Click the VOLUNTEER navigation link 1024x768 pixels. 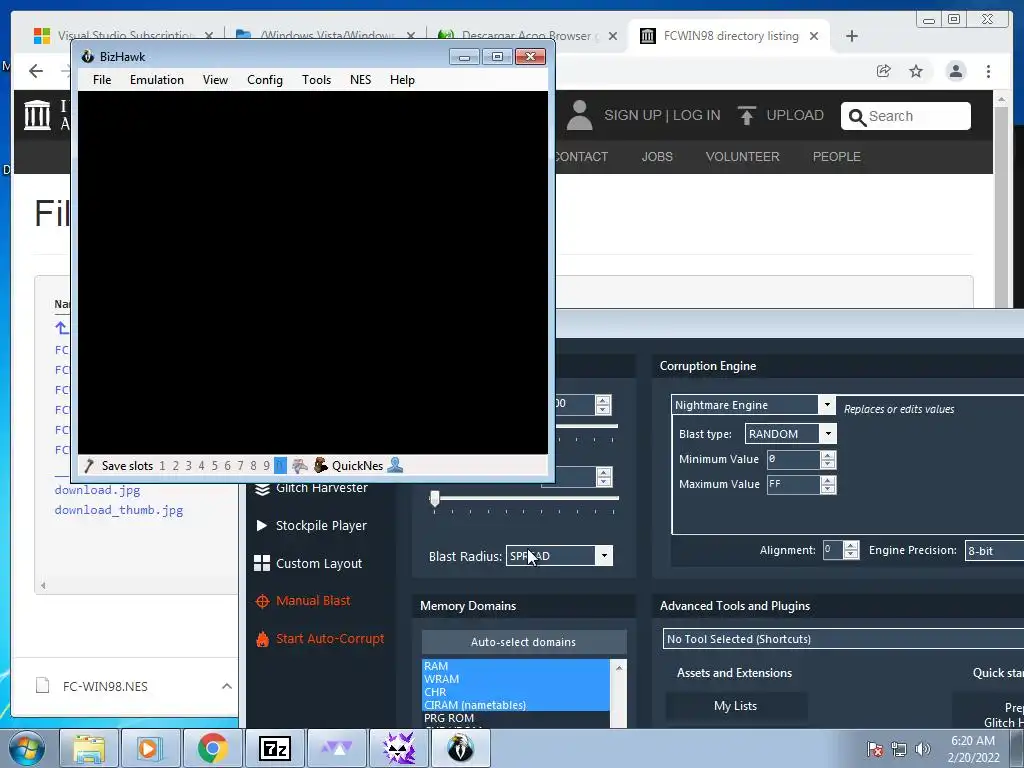tap(743, 157)
